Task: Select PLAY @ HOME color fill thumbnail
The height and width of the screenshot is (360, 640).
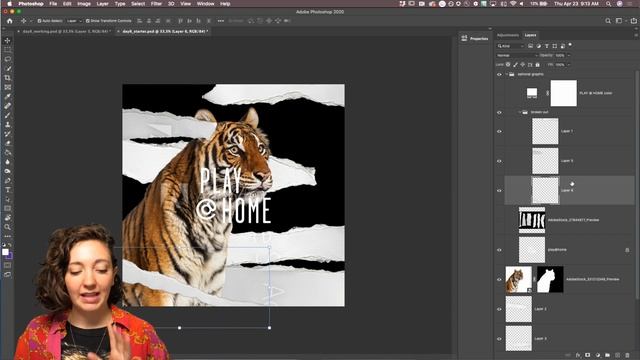Action: tap(532, 93)
